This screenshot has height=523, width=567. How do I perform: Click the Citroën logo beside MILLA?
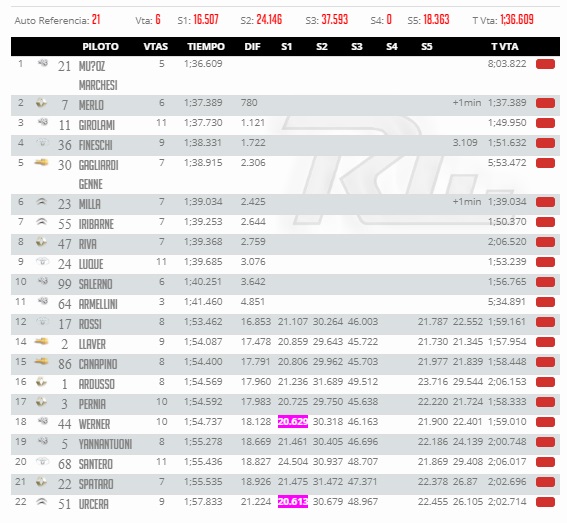pos(42,202)
